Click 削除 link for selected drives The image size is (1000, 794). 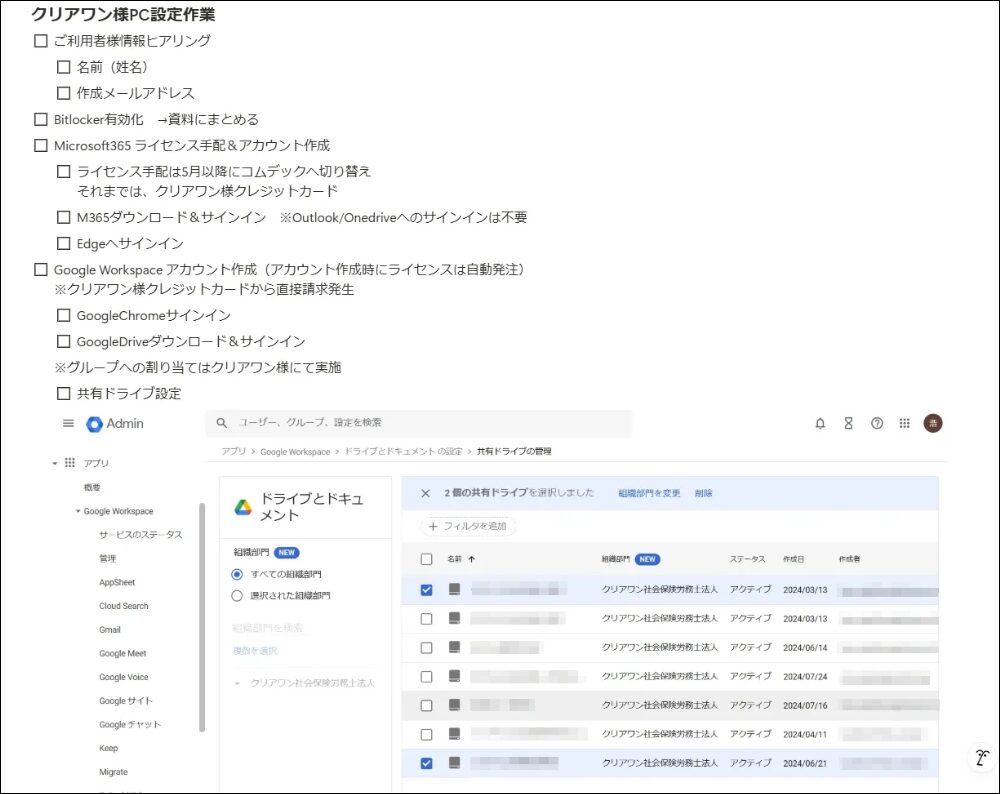tap(703, 493)
